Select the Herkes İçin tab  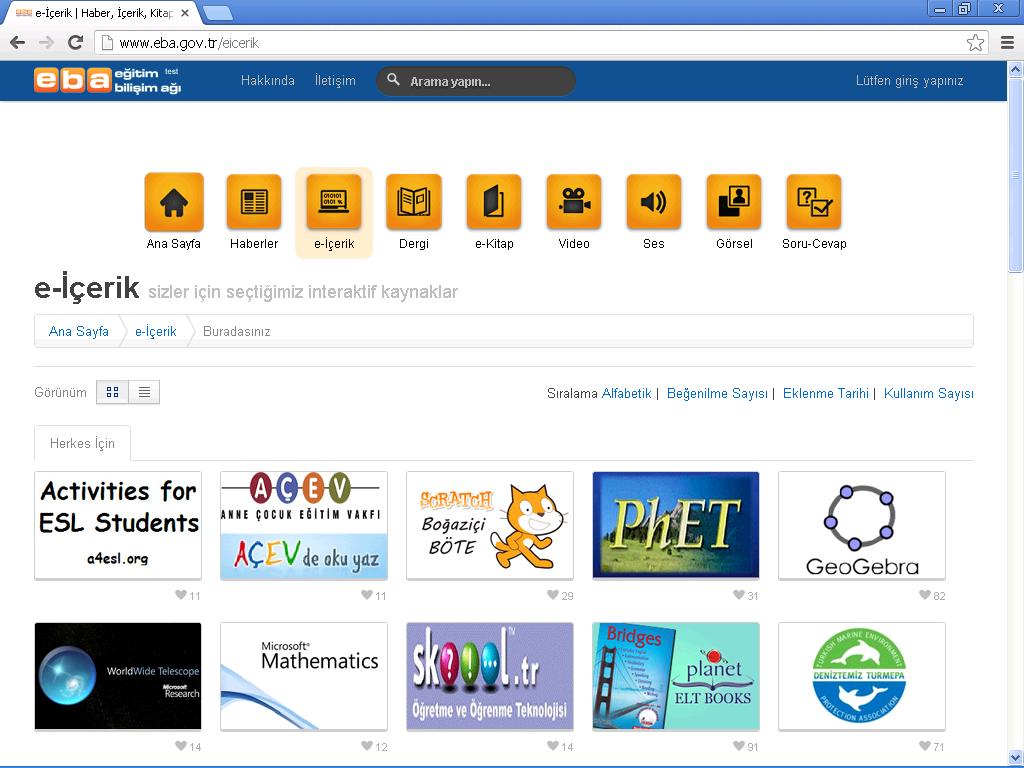pyautogui.click(x=82, y=443)
